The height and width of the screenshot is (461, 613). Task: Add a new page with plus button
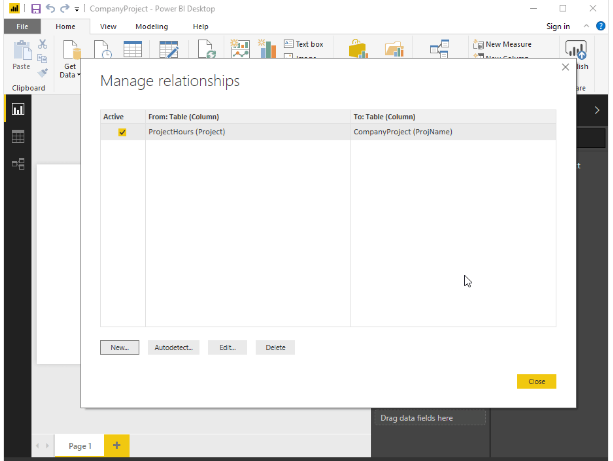117,445
